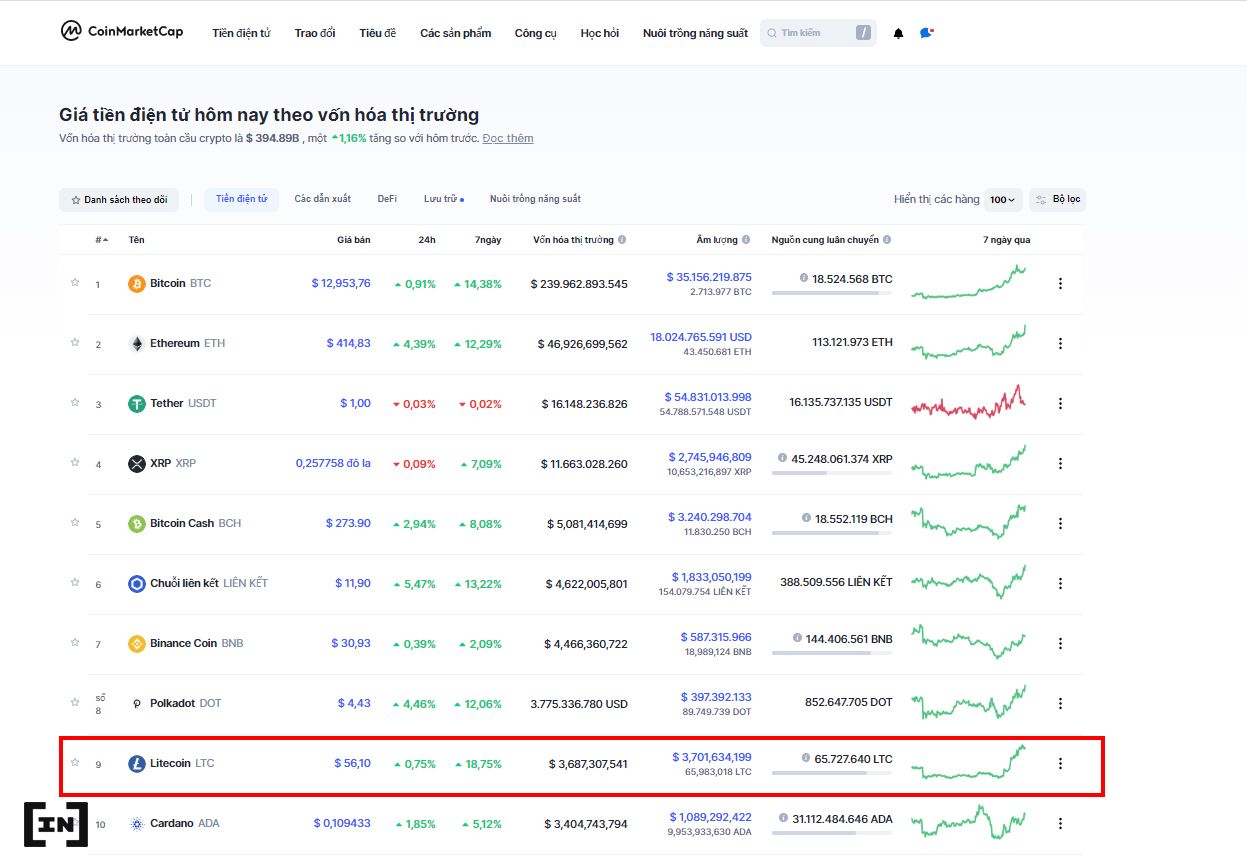
Task: Star XRP to add to watchlist
Action: [74, 462]
